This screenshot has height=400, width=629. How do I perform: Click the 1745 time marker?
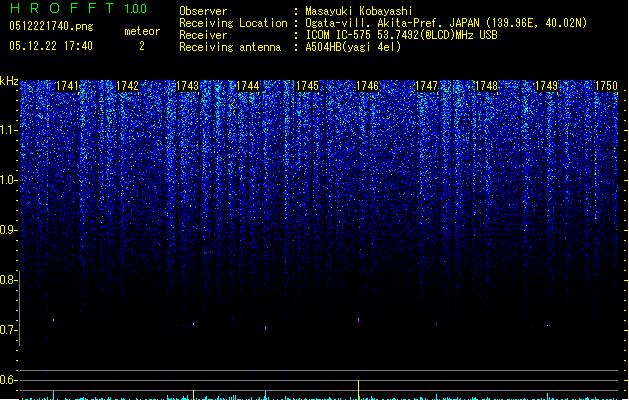307,86
